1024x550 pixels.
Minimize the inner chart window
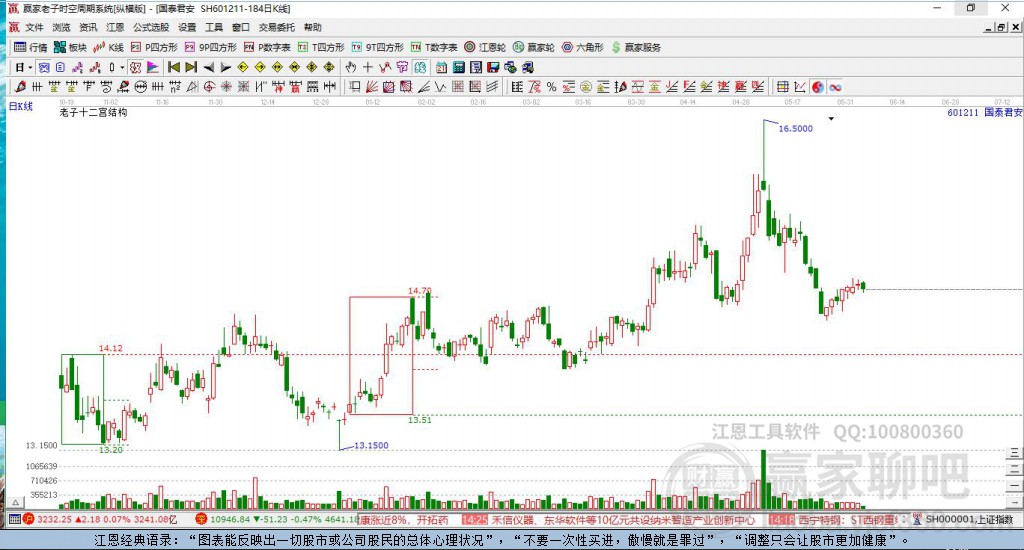point(989,27)
